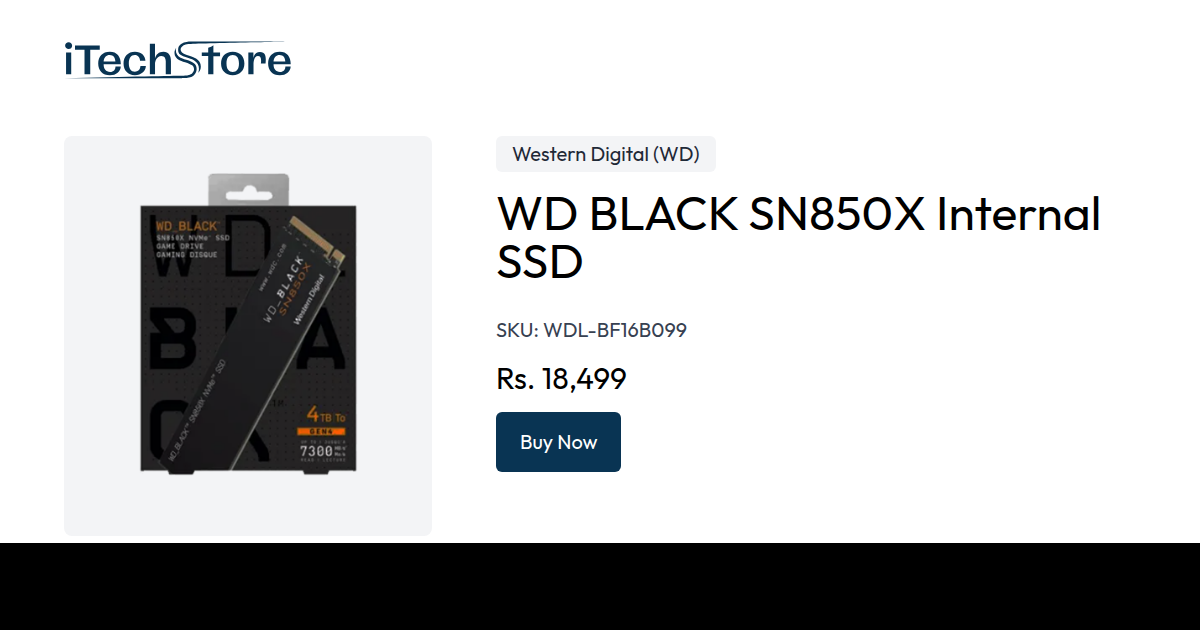
Task: Click the iTechStore logo
Action: tap(178, 60)
